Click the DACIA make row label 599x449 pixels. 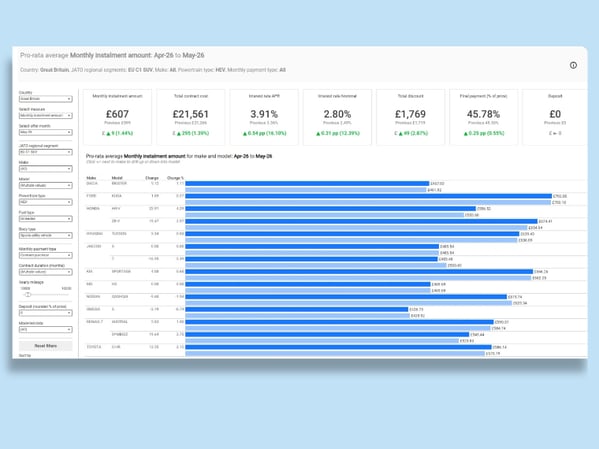(92, 183)
